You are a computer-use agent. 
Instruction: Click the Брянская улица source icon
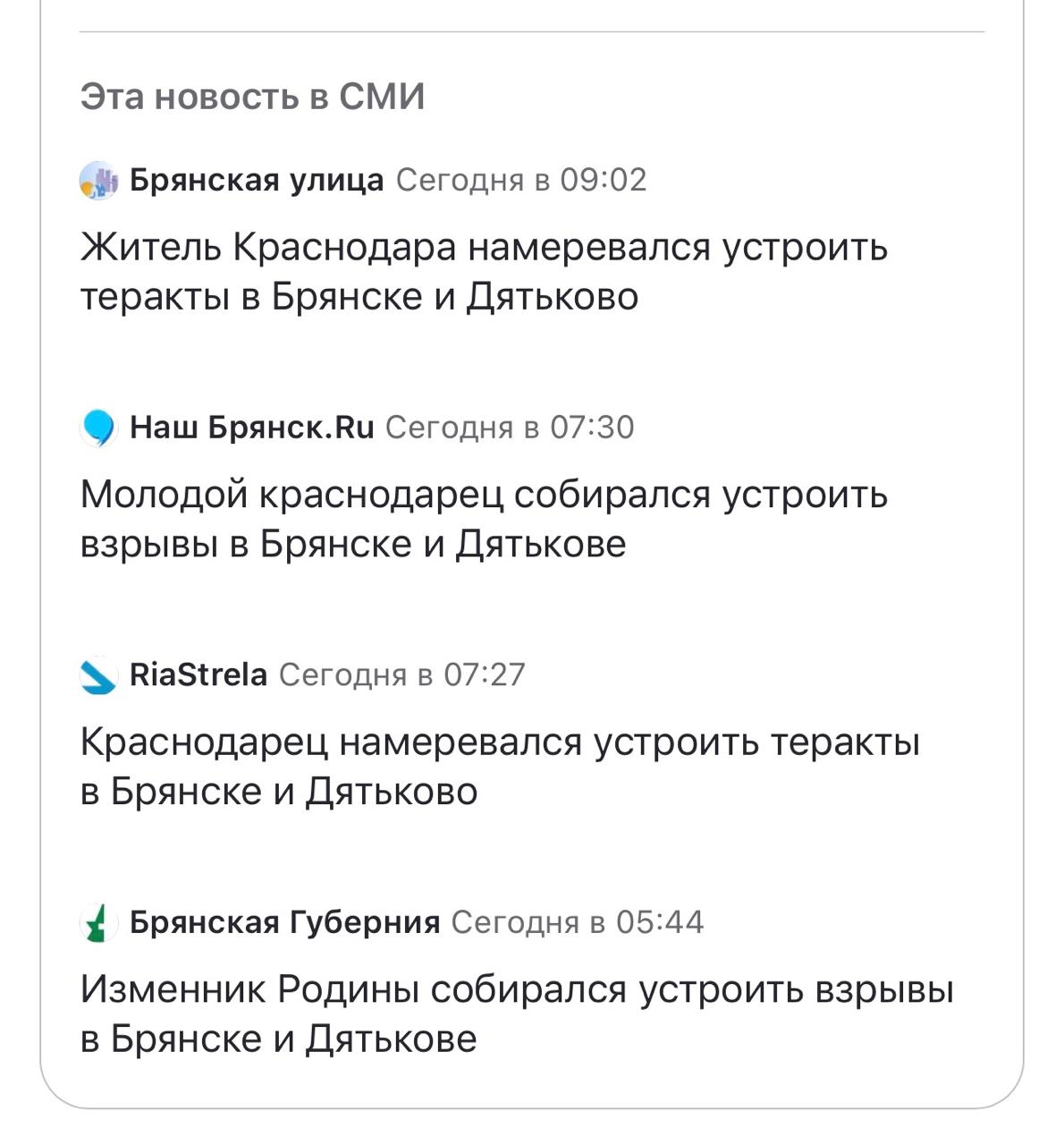click(x=98, y=181)
